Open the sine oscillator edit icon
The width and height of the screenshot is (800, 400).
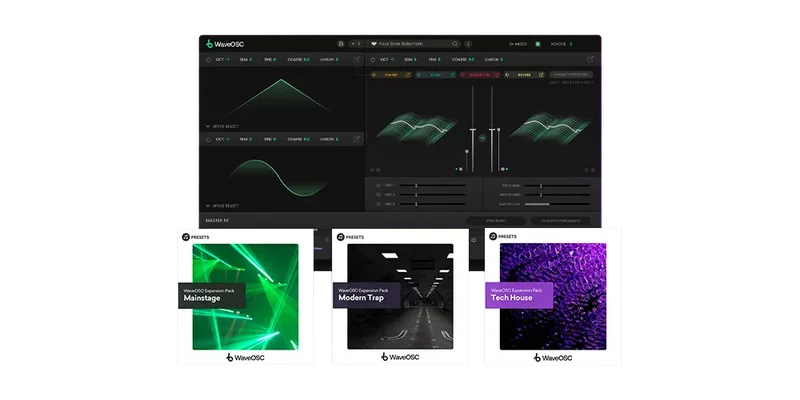click(357, 139)
